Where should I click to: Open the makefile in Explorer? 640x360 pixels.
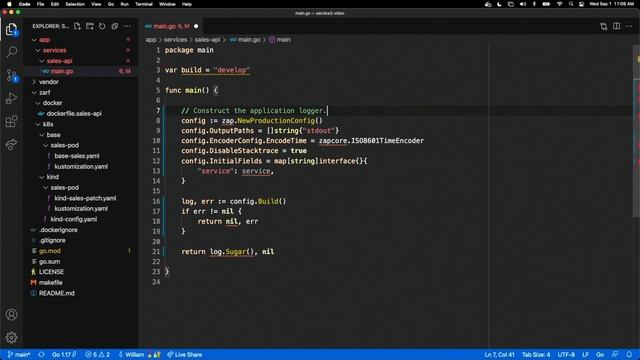pyautogui.click(x=81, y=282)
